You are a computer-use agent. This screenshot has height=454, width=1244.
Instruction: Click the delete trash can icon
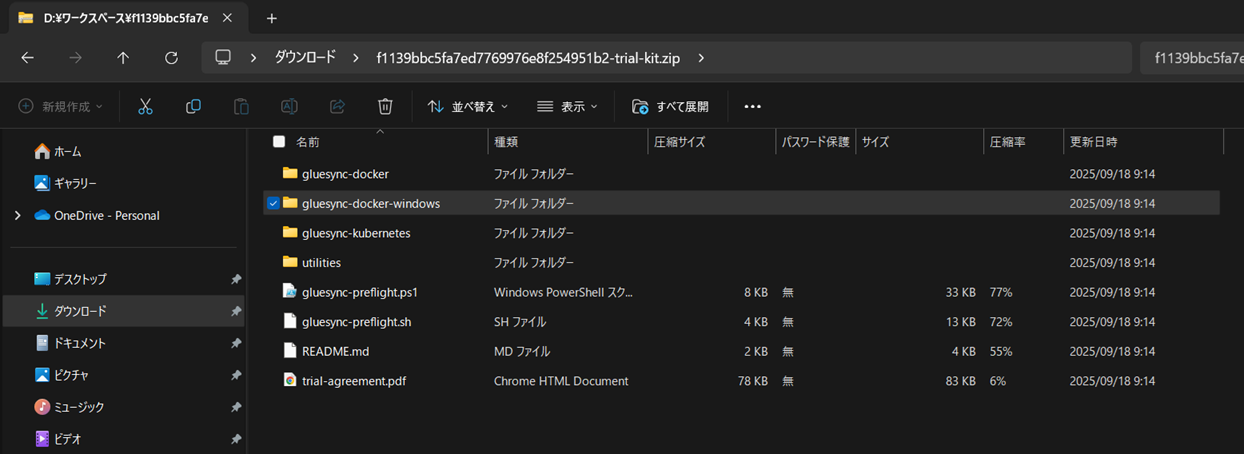tap(385, 106)
